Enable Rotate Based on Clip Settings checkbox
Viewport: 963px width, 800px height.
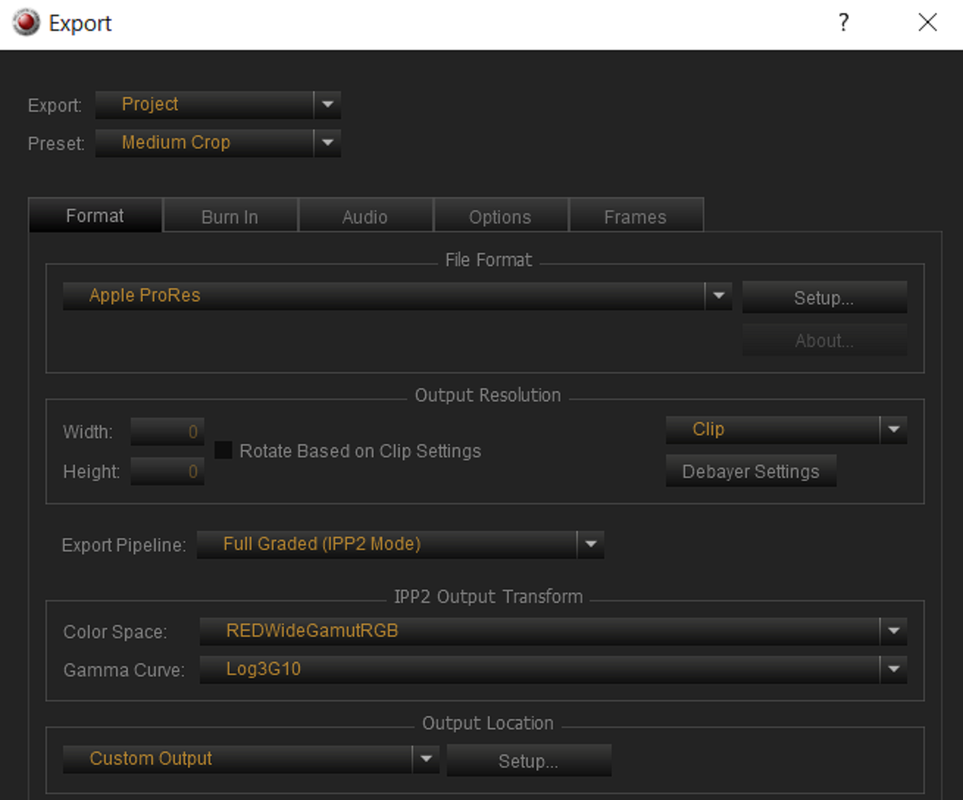(224, 451)
